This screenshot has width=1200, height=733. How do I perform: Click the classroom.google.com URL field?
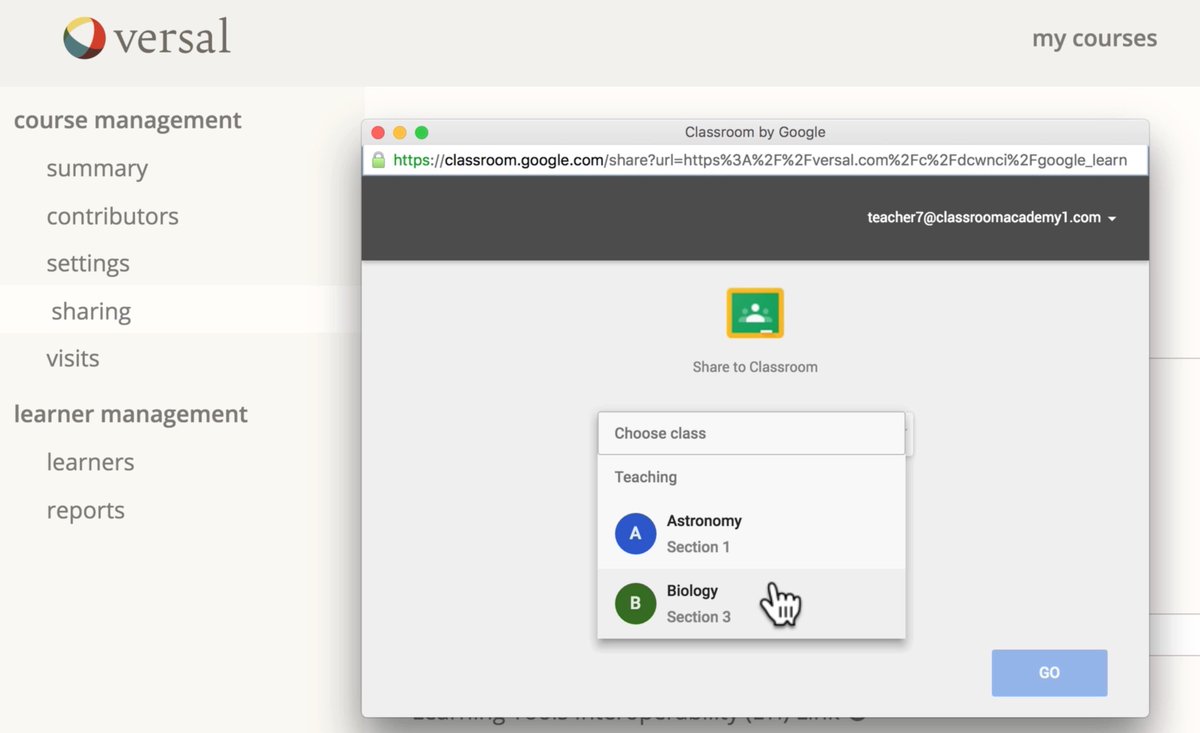755,160
